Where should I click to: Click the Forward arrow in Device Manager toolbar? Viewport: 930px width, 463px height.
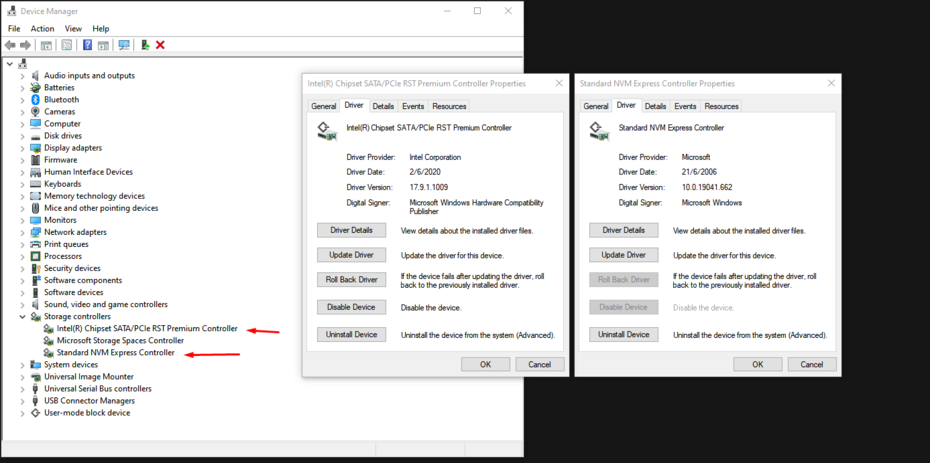[x=25, y=45]
